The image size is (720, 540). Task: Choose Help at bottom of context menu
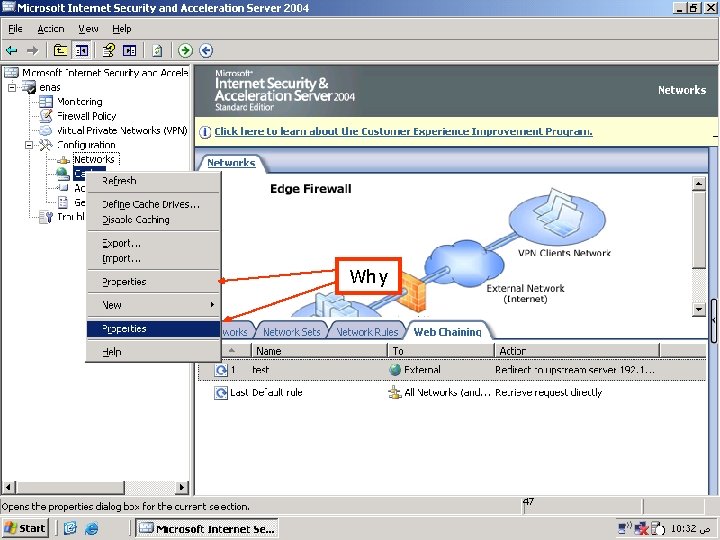click(x=153, y=352)
